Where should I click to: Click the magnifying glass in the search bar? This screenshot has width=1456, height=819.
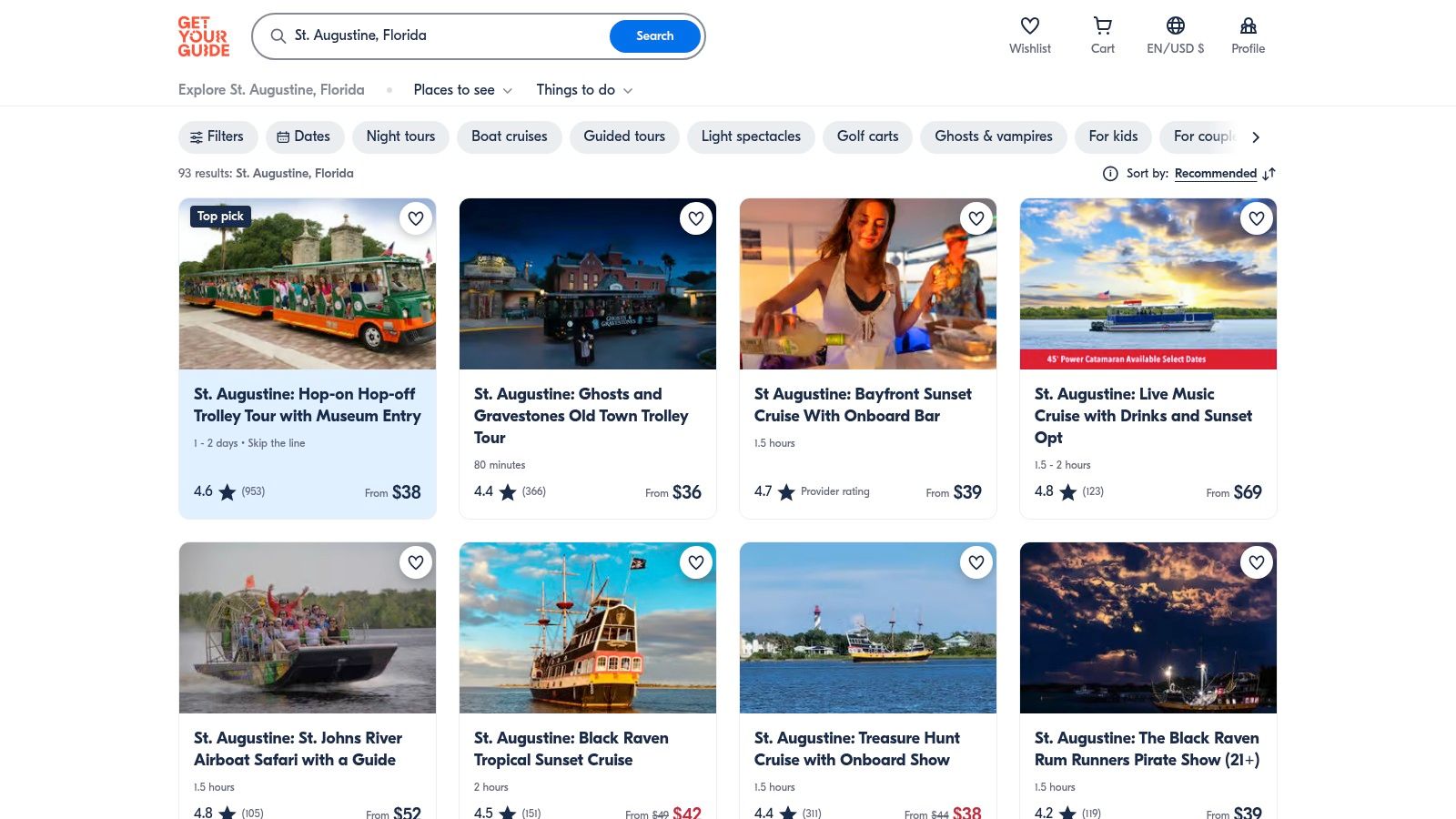point(278,36)
